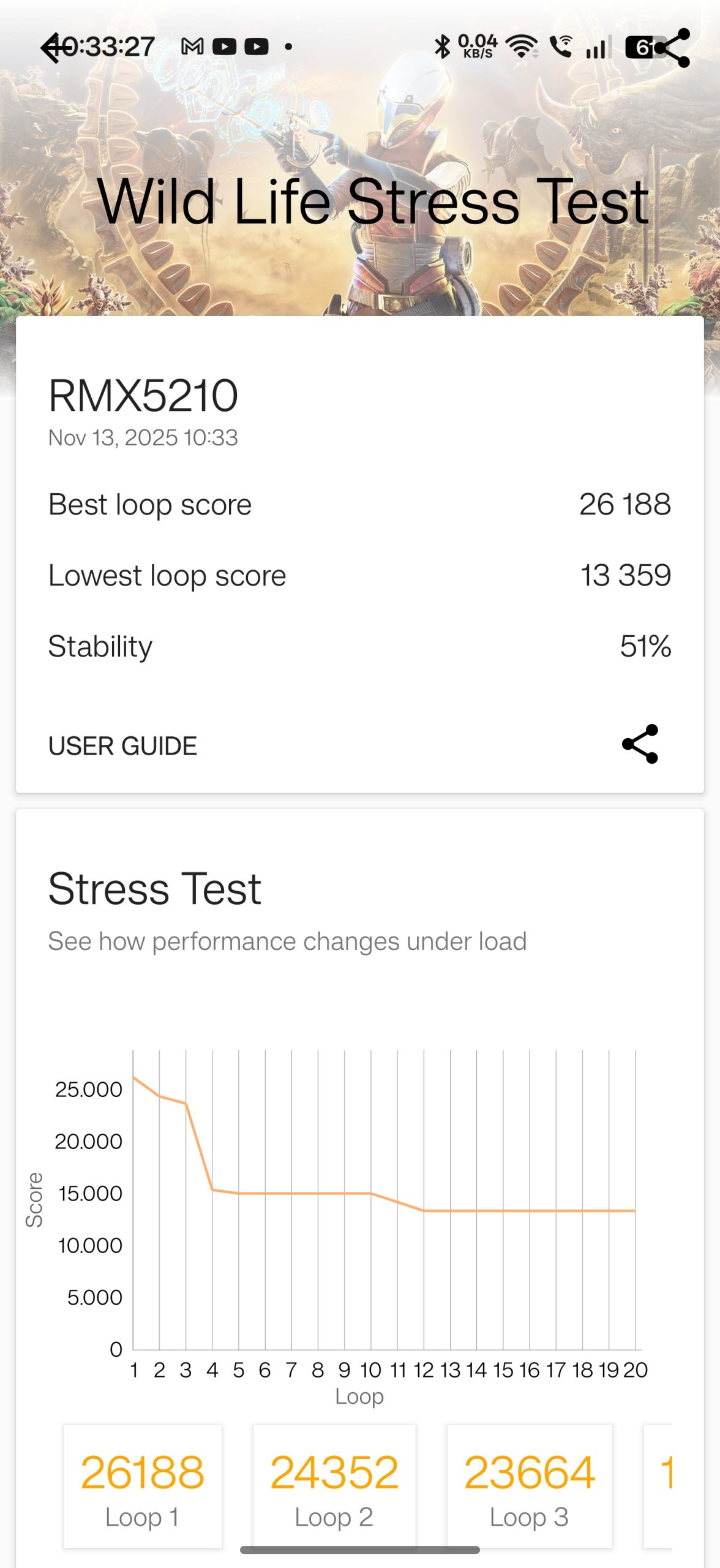Tap the first YouTube notification icon

click(225, 47)
